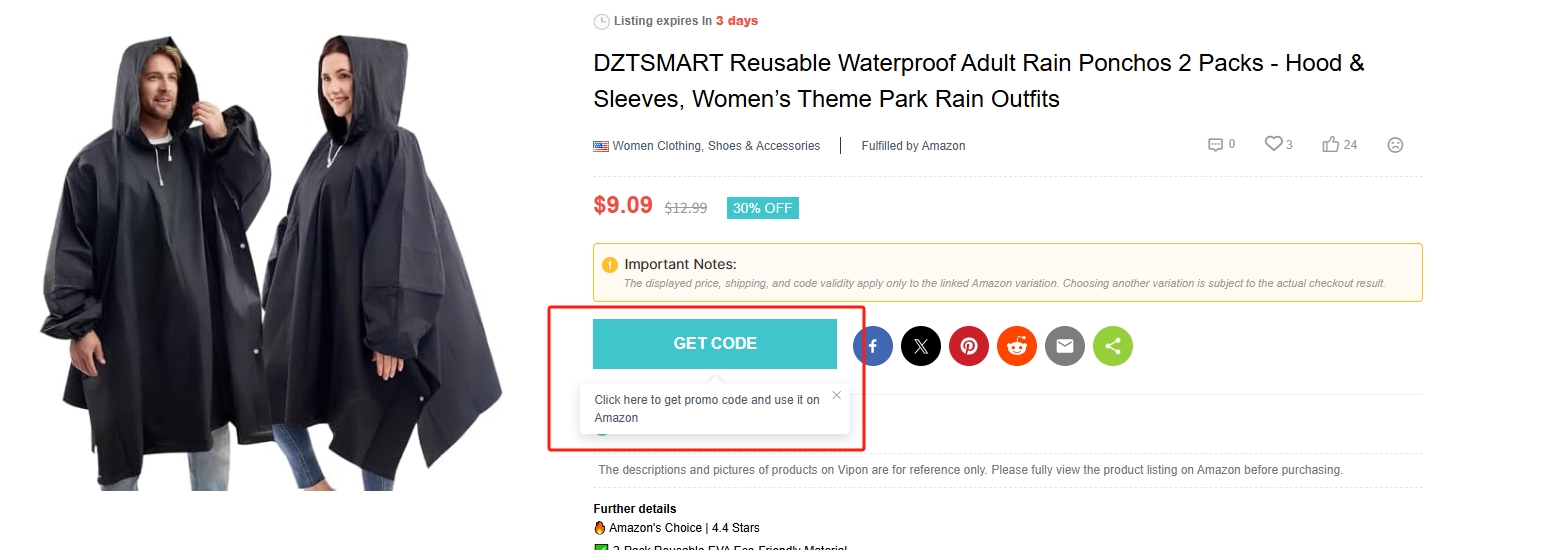The width and height of the screenshot is (1564, 550).
Task: Click the DZTSMART Rain Ponchos product title
Action: [x=978, y=81]
